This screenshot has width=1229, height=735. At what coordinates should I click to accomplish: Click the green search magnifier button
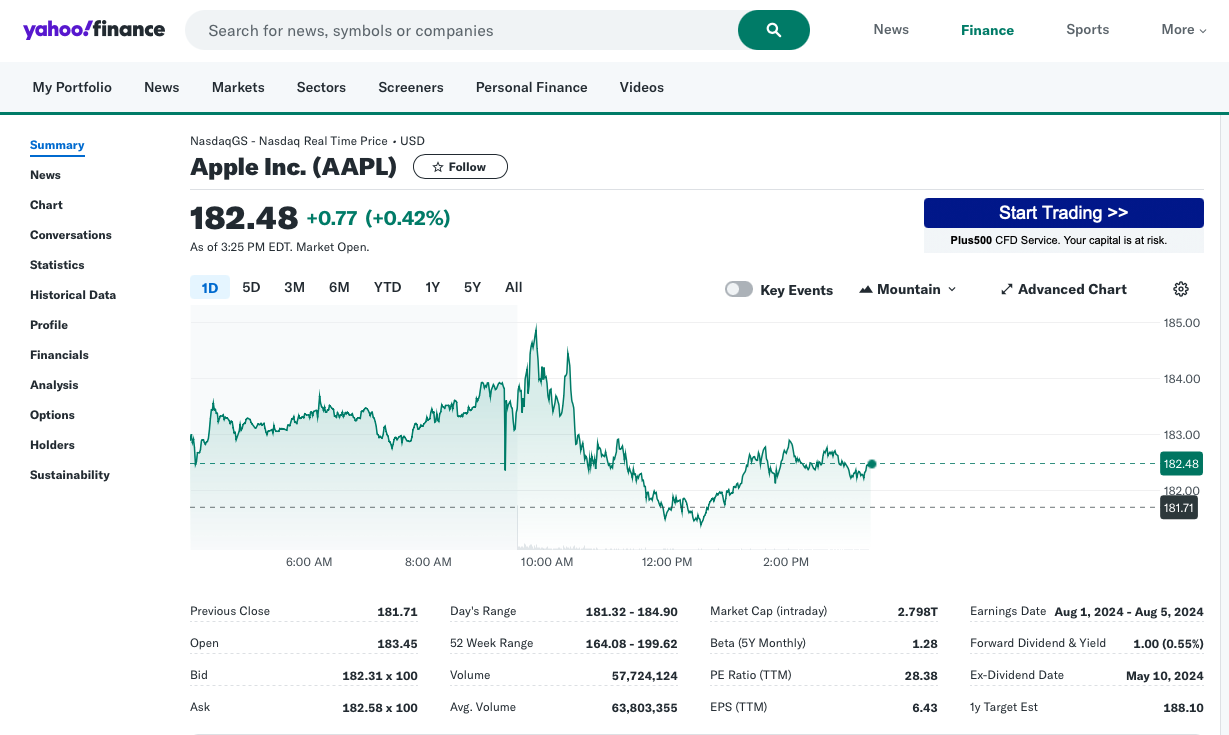coord(774,30)
